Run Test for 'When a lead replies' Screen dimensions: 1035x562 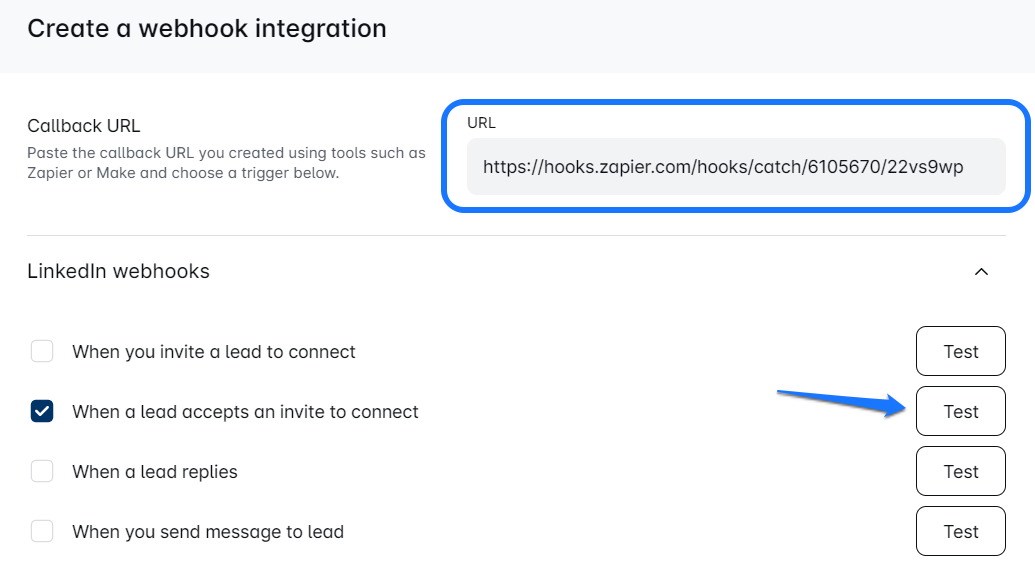[x=960, y=472]
